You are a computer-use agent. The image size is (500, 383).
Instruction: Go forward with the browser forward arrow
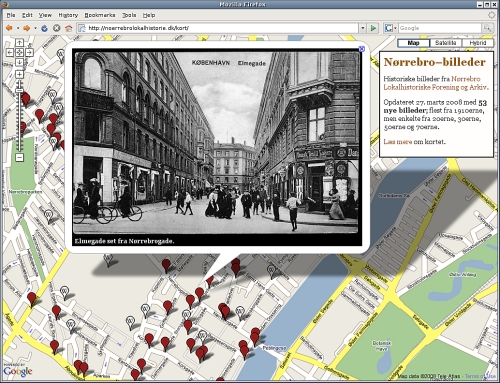click(26, 28)
